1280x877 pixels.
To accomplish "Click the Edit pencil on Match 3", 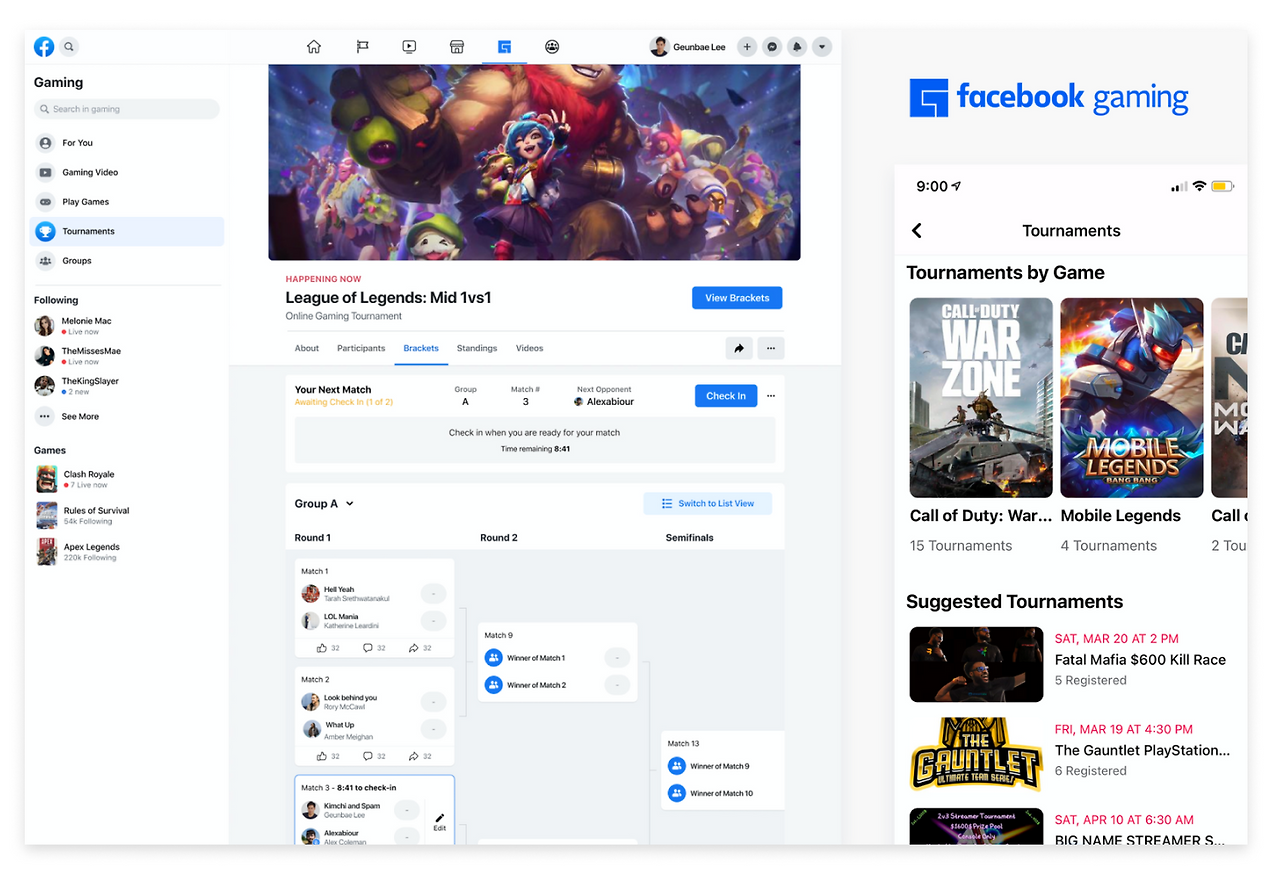I will pos(440,822).
